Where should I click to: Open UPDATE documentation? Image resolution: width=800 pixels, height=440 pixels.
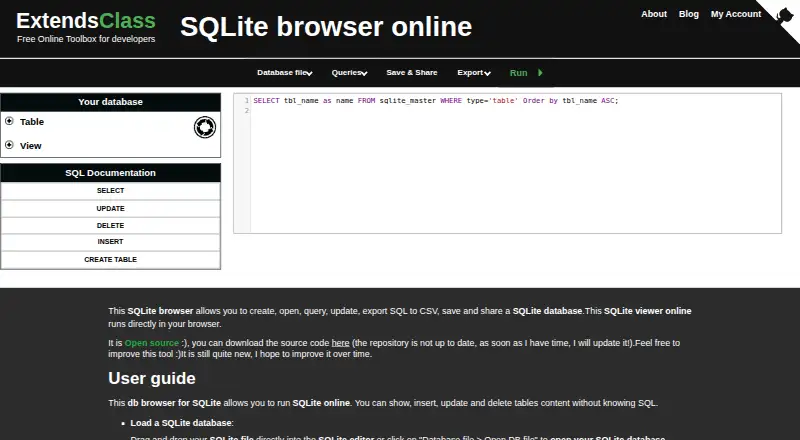pyautogui.click(x=111, y=208)
